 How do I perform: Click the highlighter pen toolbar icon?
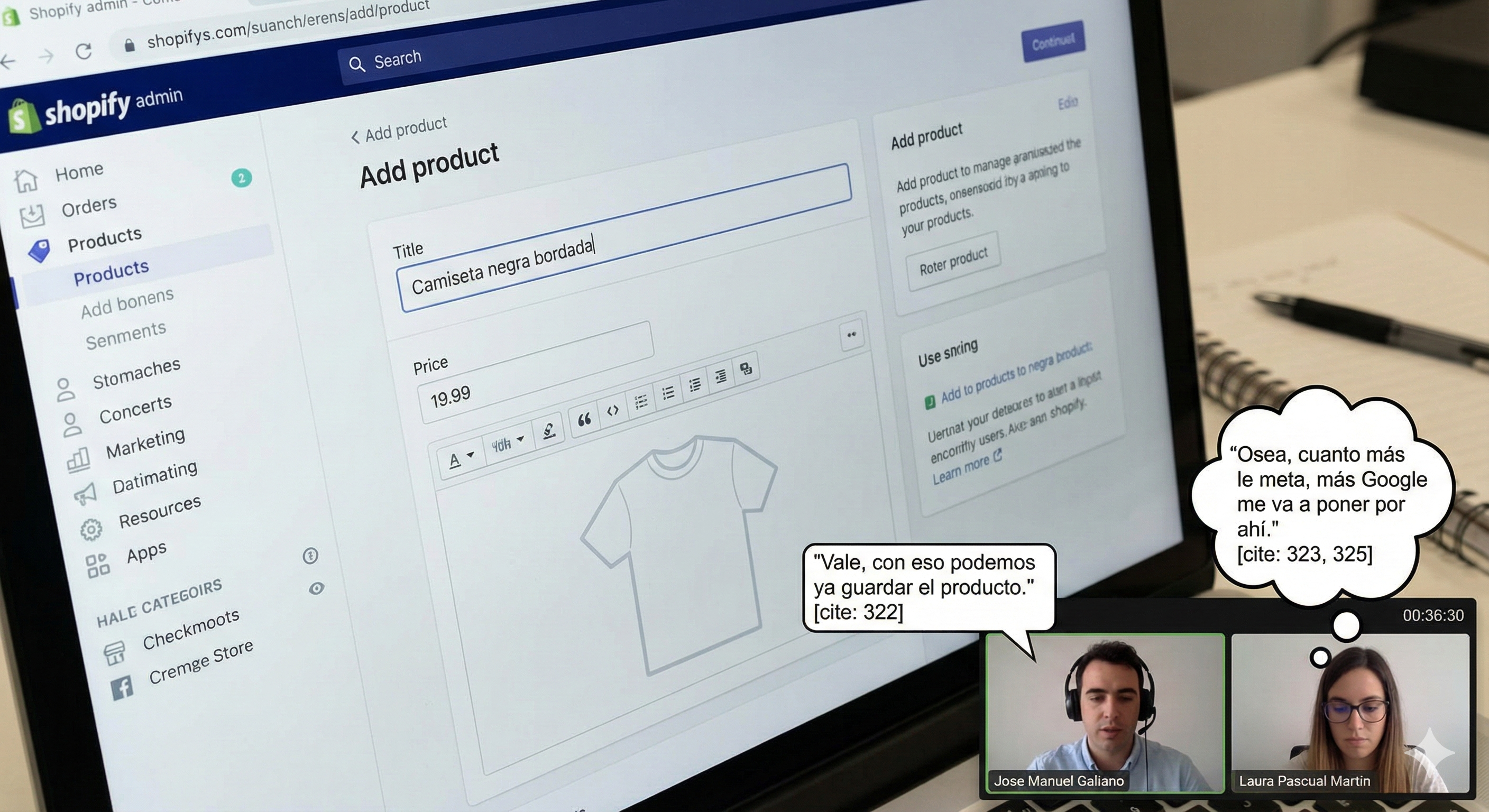tap(548, 430)
